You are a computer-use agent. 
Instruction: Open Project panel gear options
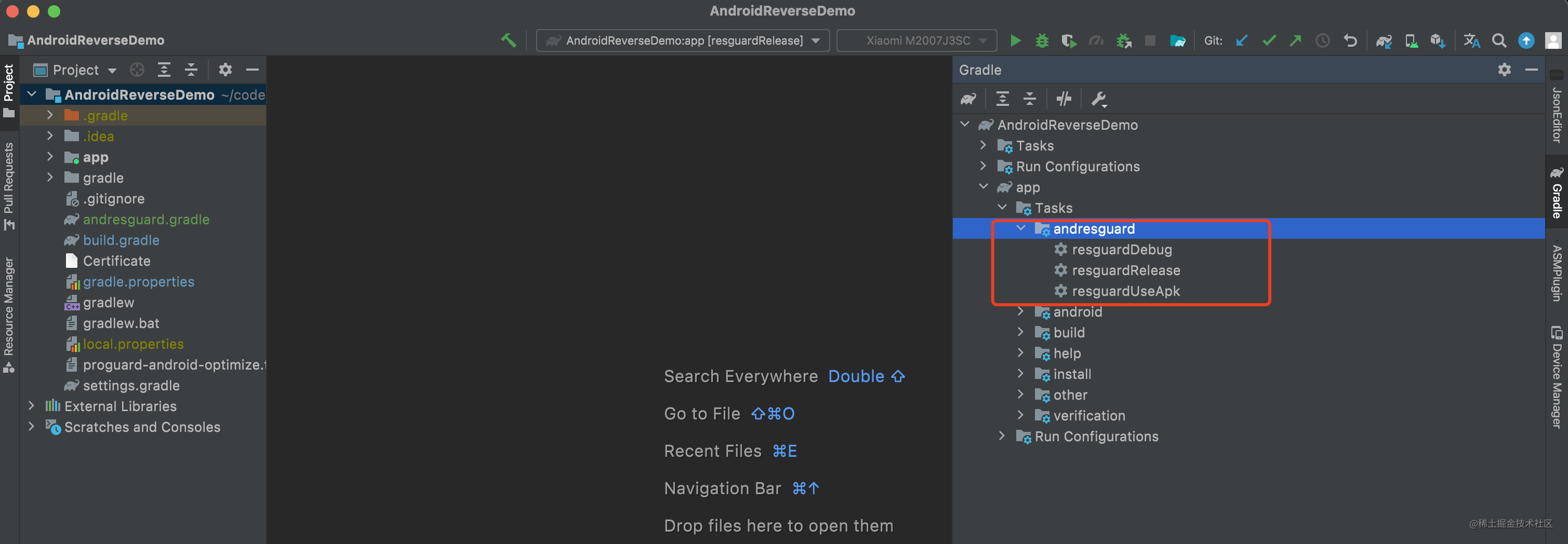pos(225,70)
